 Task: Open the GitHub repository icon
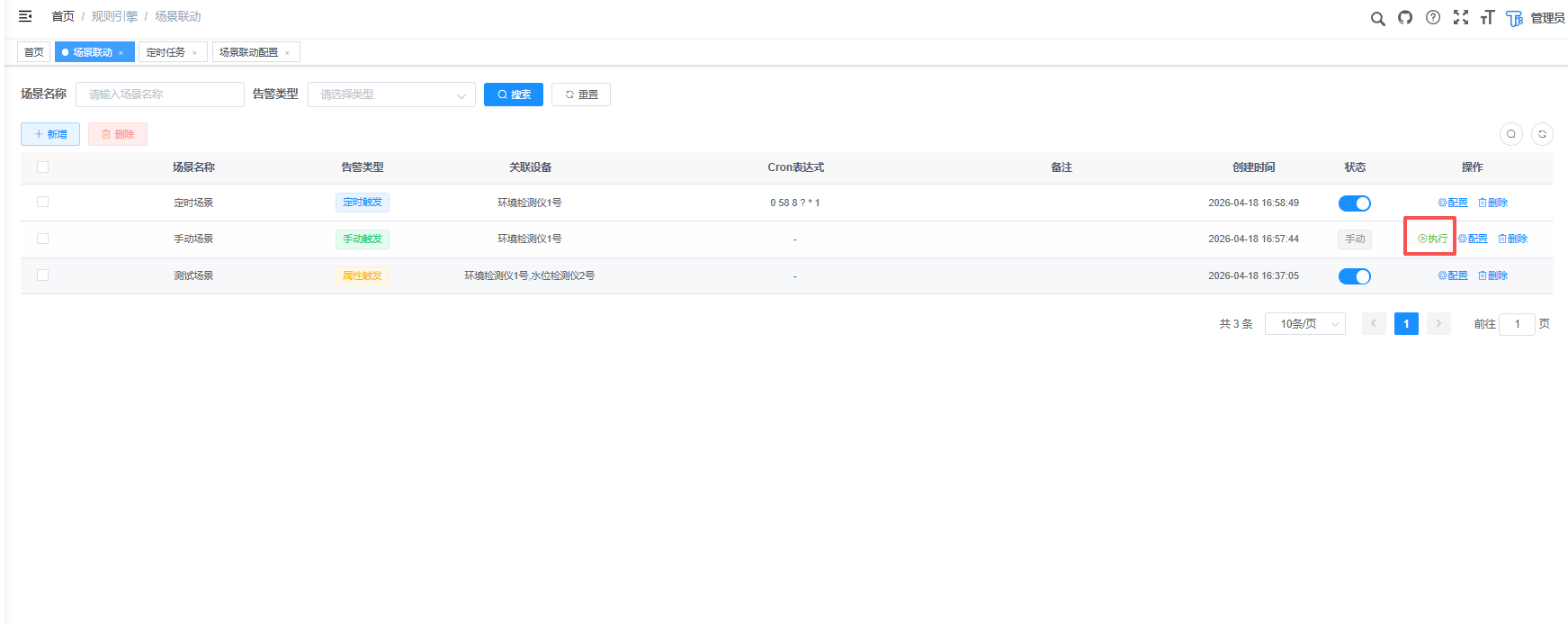(1405, 18)
